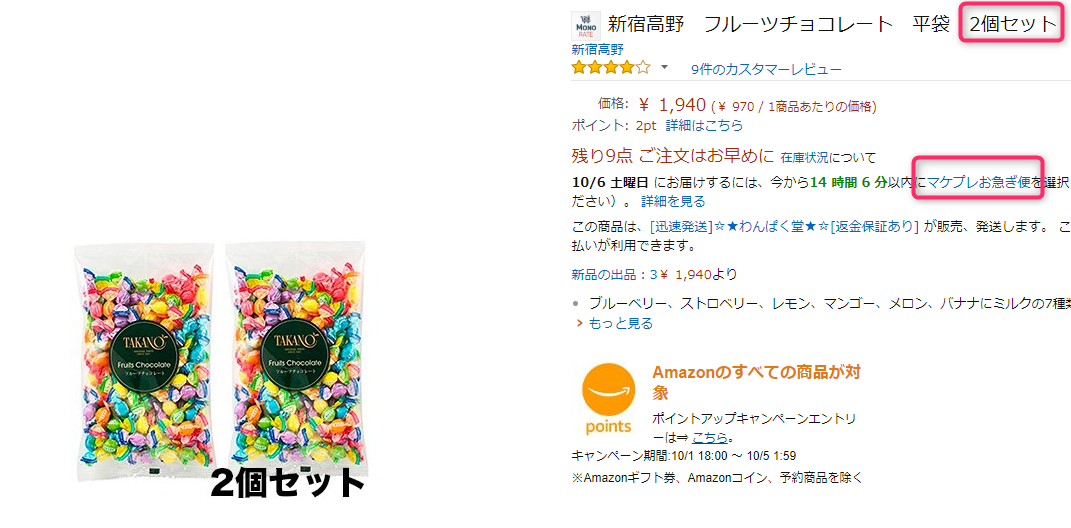This screenshot has width=1071, height=528.
Task: Click the MonoRate extension icon
Action: click(x=585, y=25)
